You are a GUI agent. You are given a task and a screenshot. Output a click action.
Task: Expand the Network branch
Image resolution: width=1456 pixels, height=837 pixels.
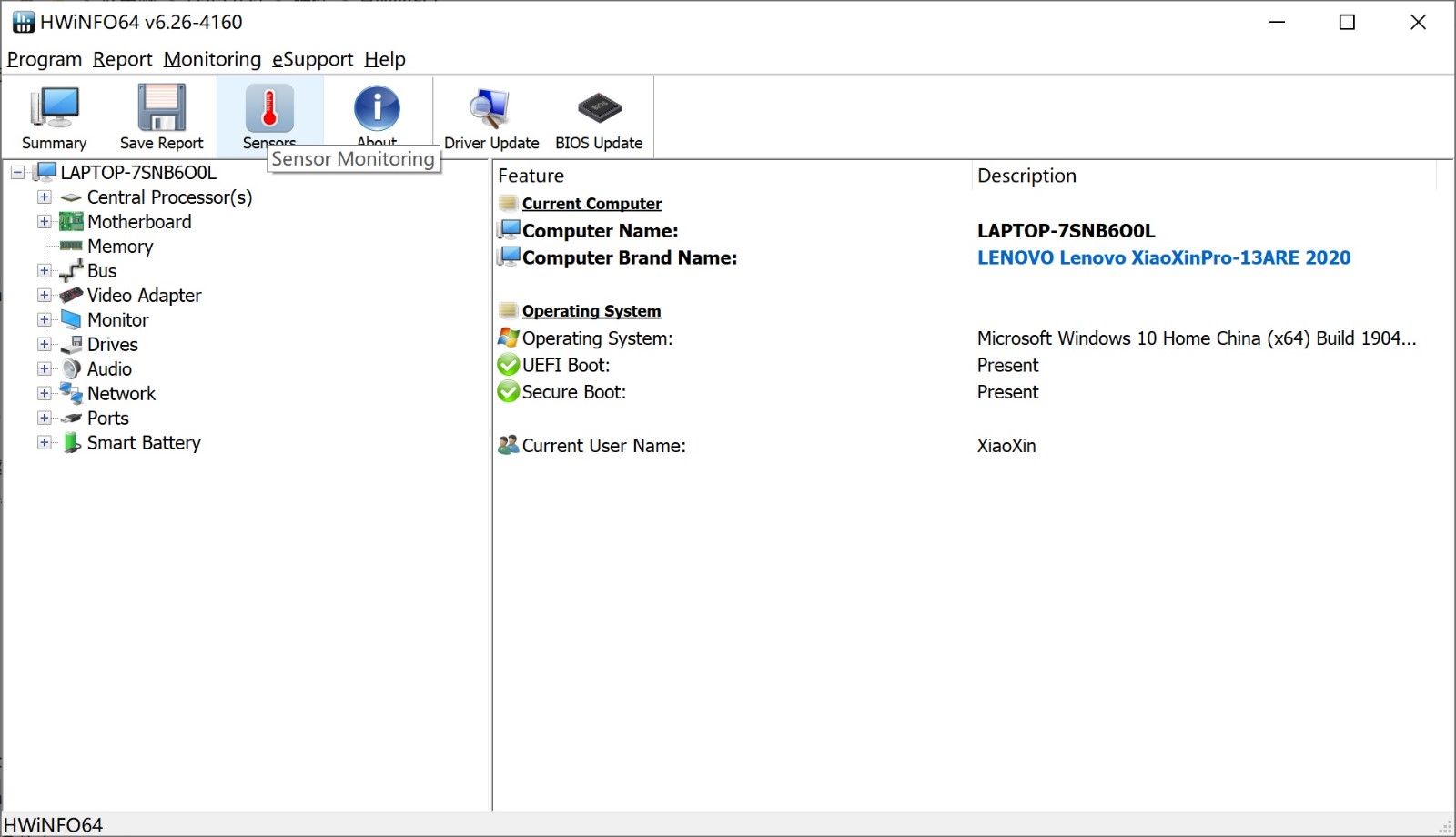pyautogui.click(x=44, y=394)
